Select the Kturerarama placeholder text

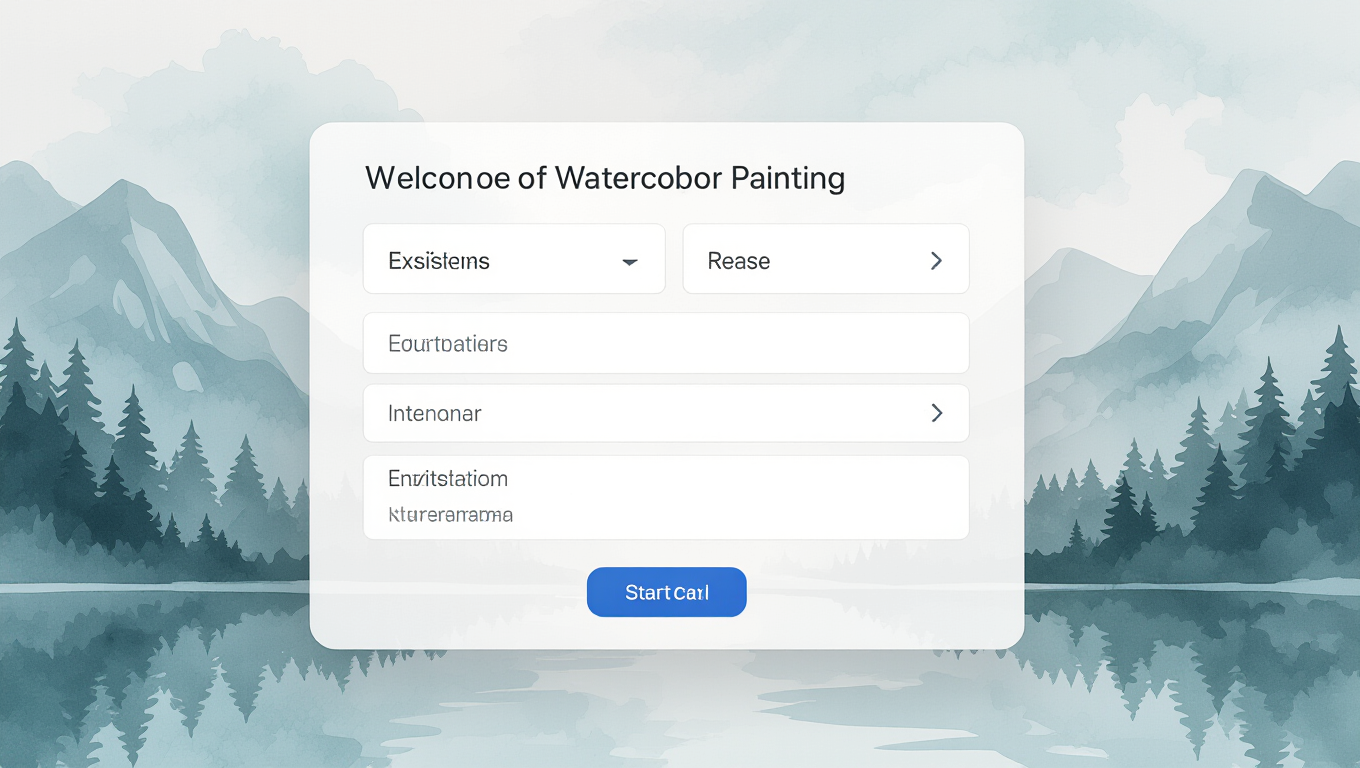coord(451,515)
